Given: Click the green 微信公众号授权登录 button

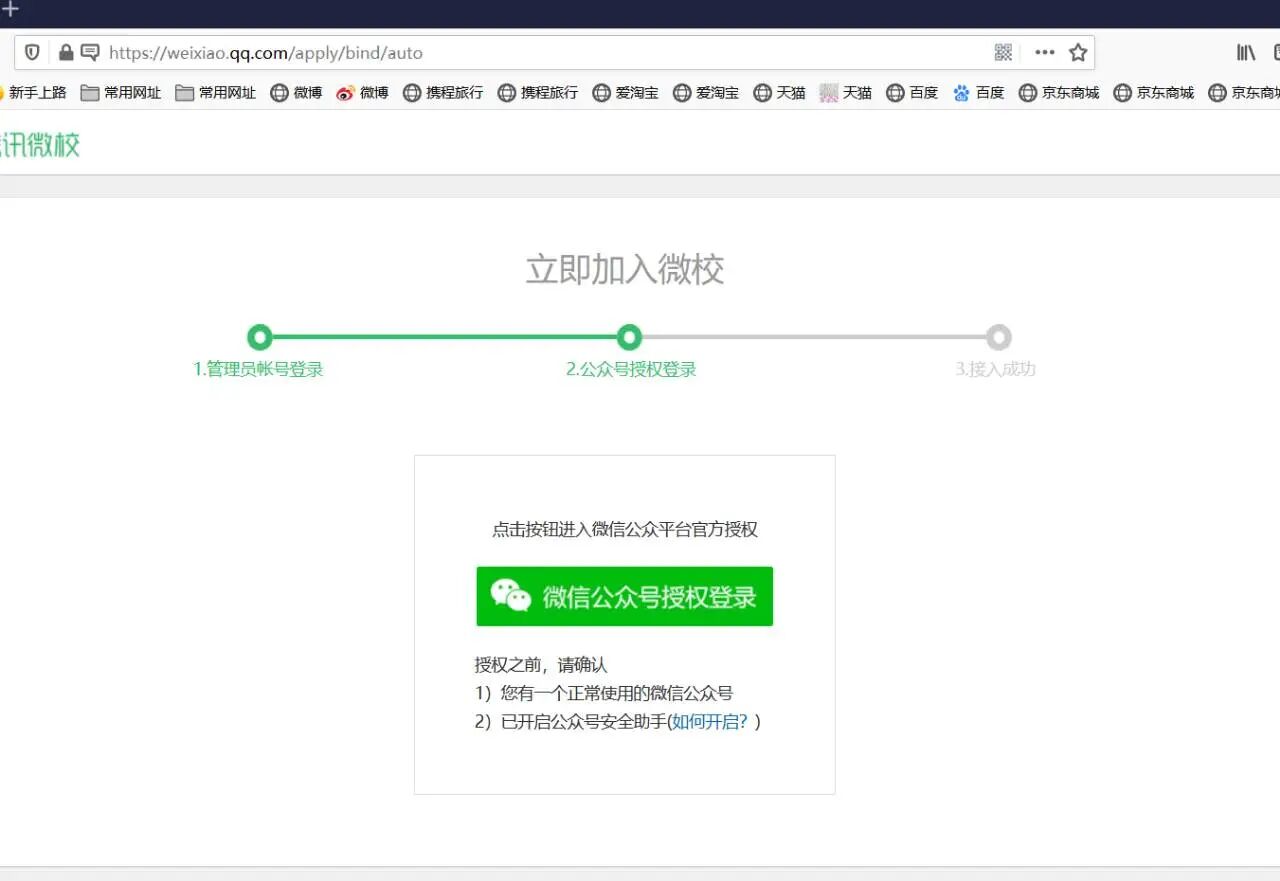Looking at the screenshot, I should click(x=625, y=597).
